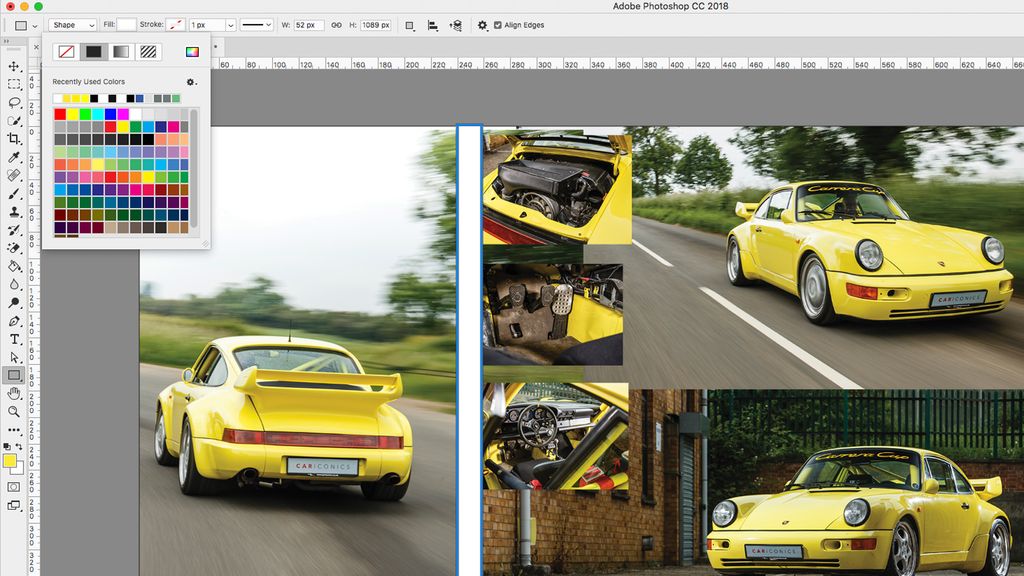Enable Quick Mask mode
The height and width of the screenshot is (576, 1024).
pyautogui.click(x=14, y=485)
